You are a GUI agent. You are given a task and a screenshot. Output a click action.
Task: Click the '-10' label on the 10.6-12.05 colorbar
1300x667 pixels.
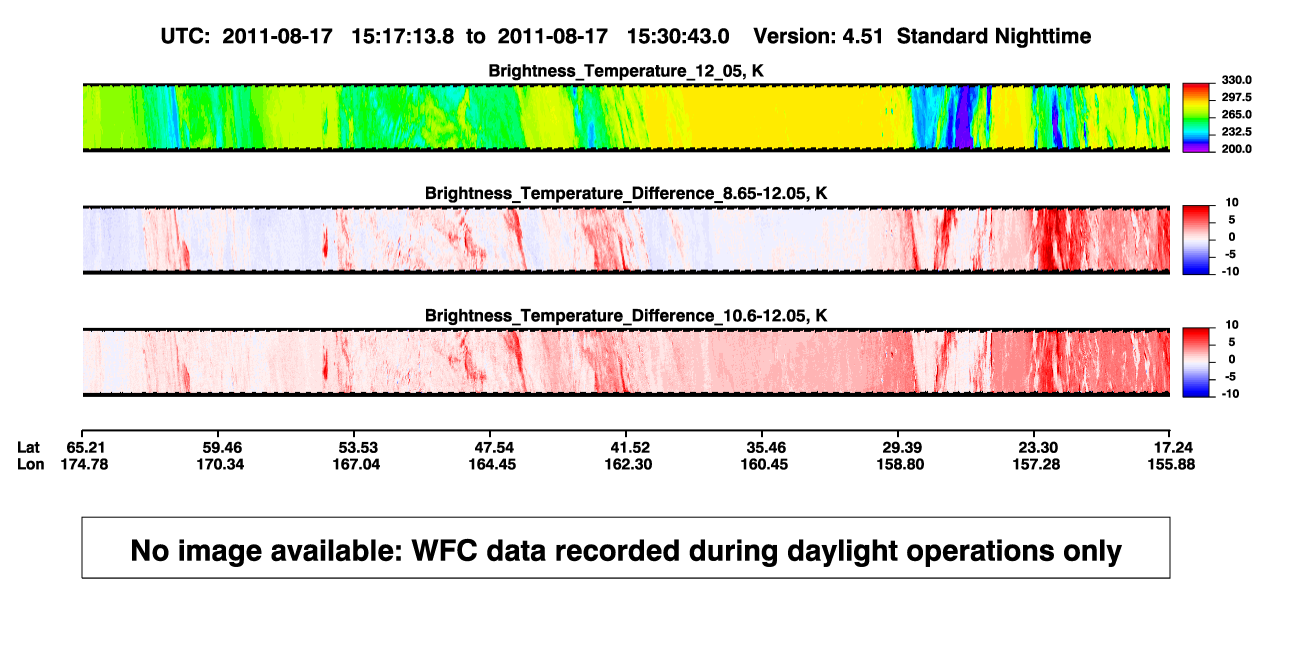coord(1231,393)
